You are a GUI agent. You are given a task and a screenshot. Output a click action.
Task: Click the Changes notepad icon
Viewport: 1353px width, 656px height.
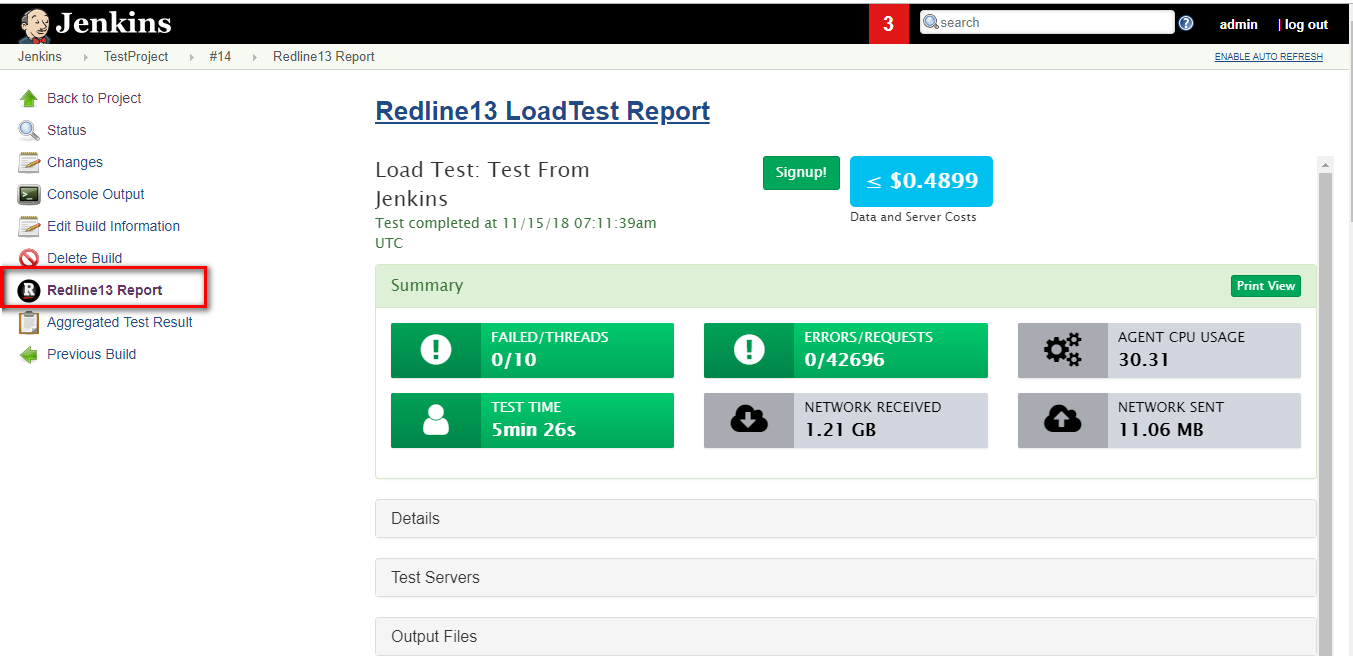[x=26, y=161]
